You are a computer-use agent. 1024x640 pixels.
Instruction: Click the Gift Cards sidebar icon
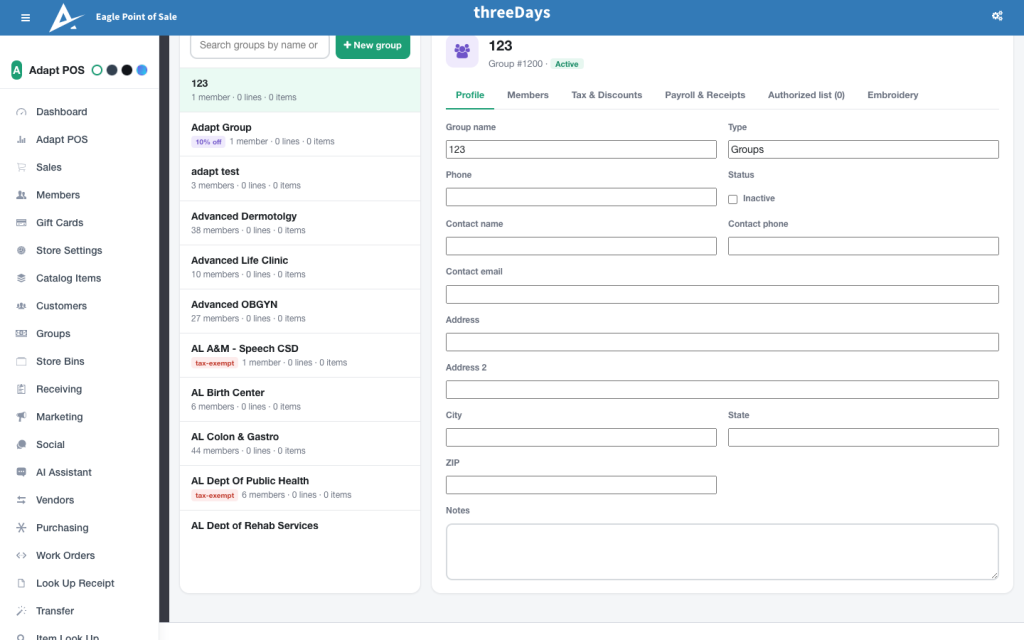point(21,223)
